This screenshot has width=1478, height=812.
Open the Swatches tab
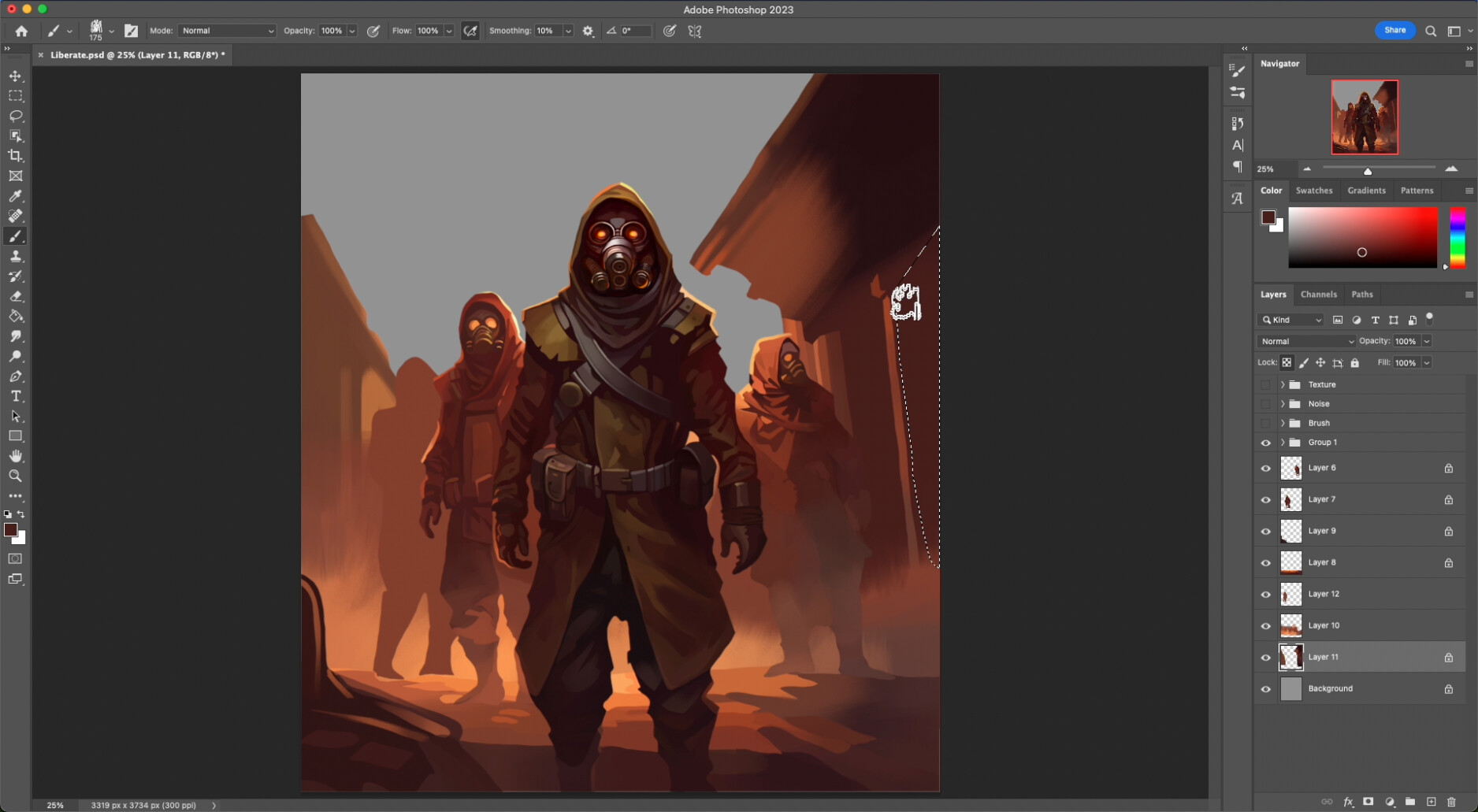1313,191
